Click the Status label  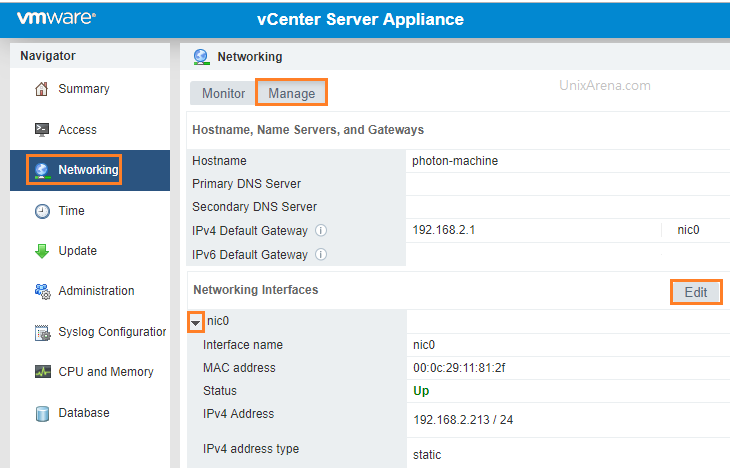tap(220, 390)
